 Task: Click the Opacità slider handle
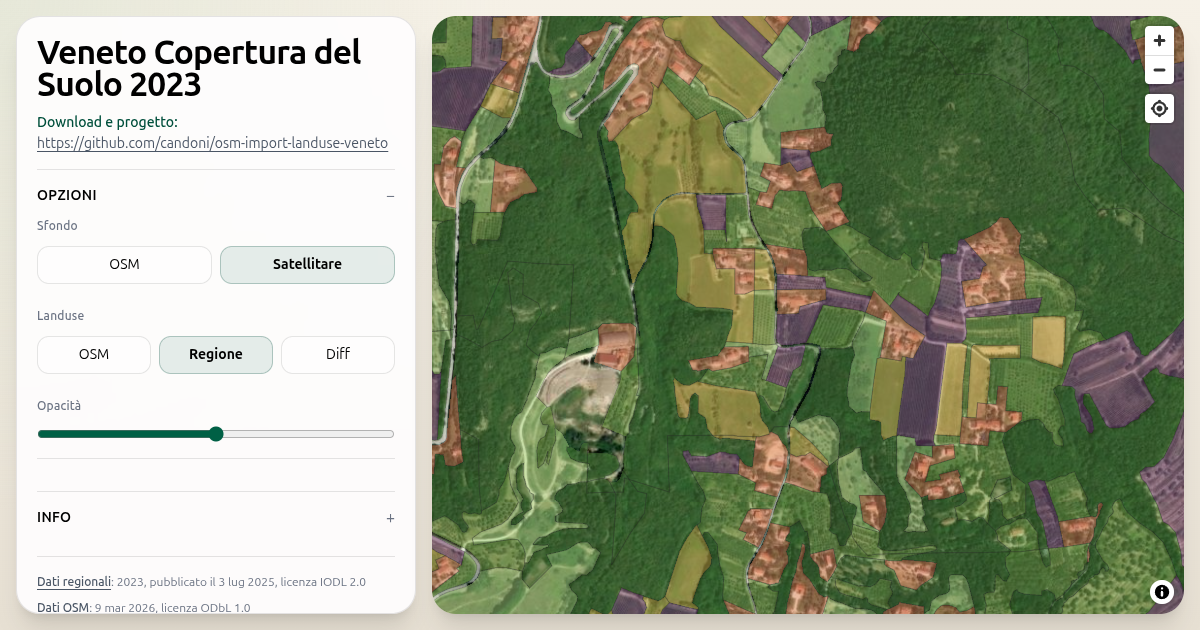tap(216, 434)
